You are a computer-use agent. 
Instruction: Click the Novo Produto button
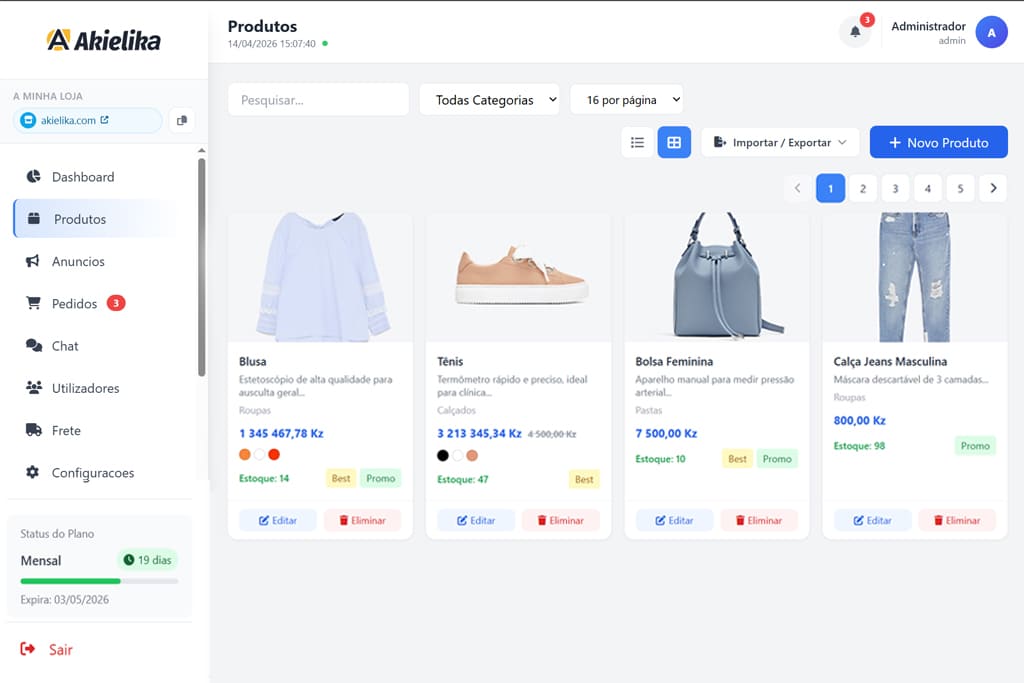(x=938, y=142)
